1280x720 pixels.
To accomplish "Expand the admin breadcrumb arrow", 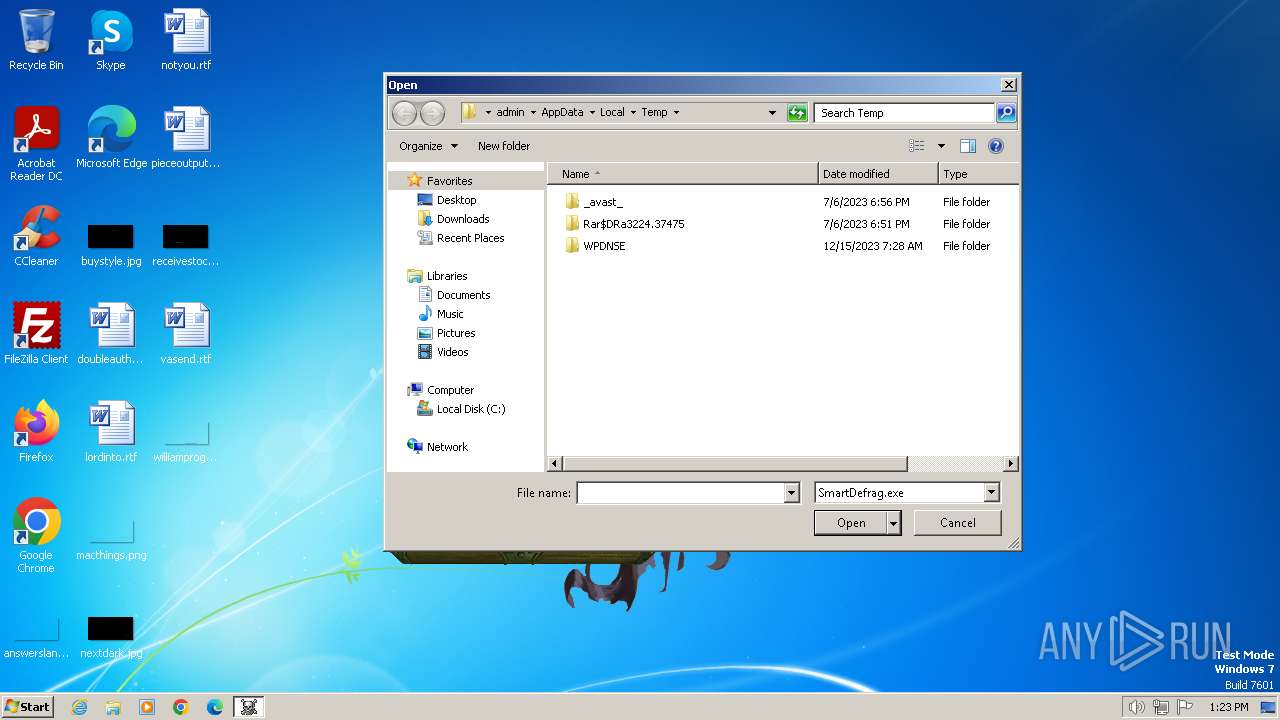I will [x=533, y=113].
